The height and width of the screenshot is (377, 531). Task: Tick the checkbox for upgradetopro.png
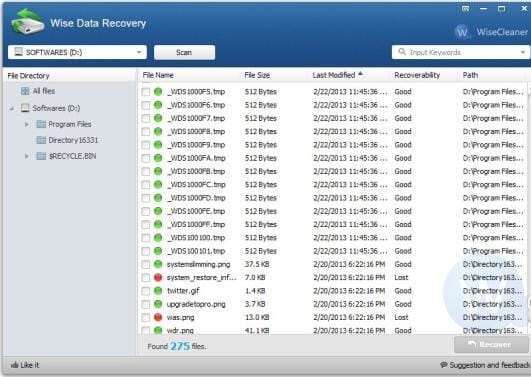146,304
